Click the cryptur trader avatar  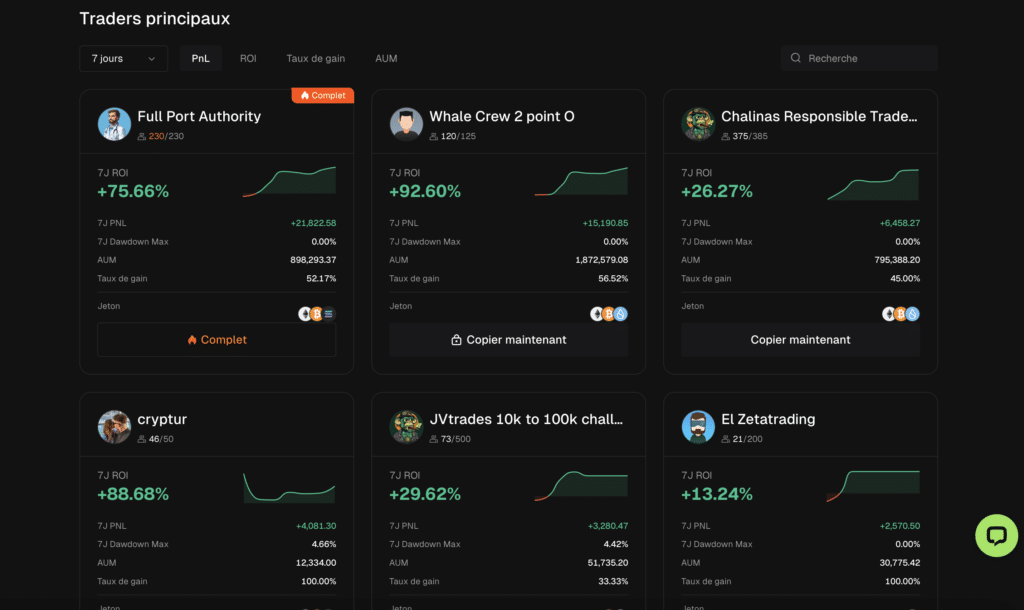pos(114,427)
